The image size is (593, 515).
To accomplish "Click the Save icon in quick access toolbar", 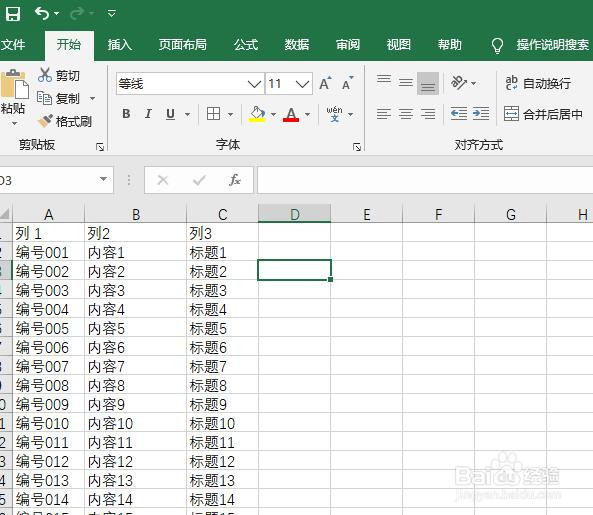I will pyautogui.click(x=12, y=14).
